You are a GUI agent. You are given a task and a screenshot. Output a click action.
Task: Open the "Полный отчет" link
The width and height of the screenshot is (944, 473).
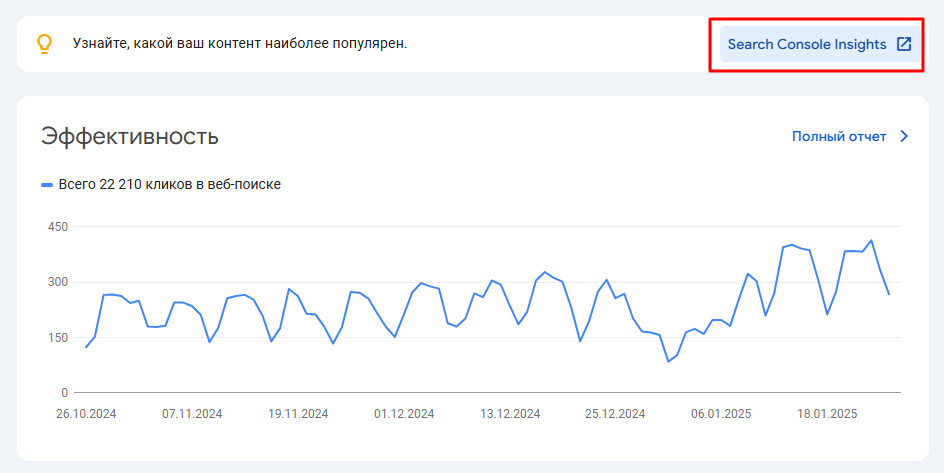tap(839, 137)
